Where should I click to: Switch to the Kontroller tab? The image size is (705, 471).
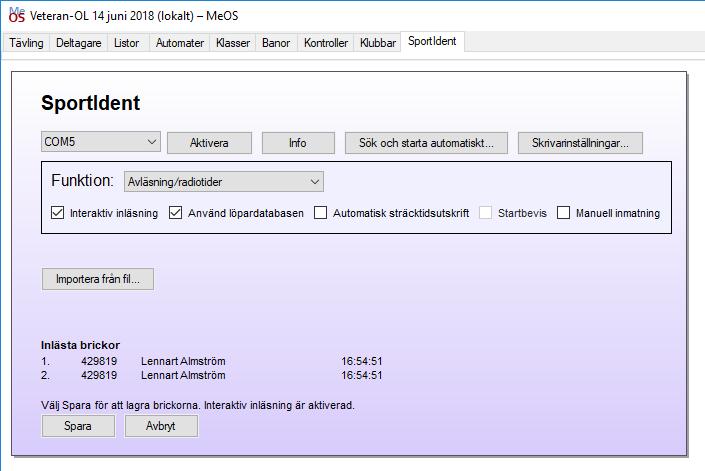pos(326,43)
